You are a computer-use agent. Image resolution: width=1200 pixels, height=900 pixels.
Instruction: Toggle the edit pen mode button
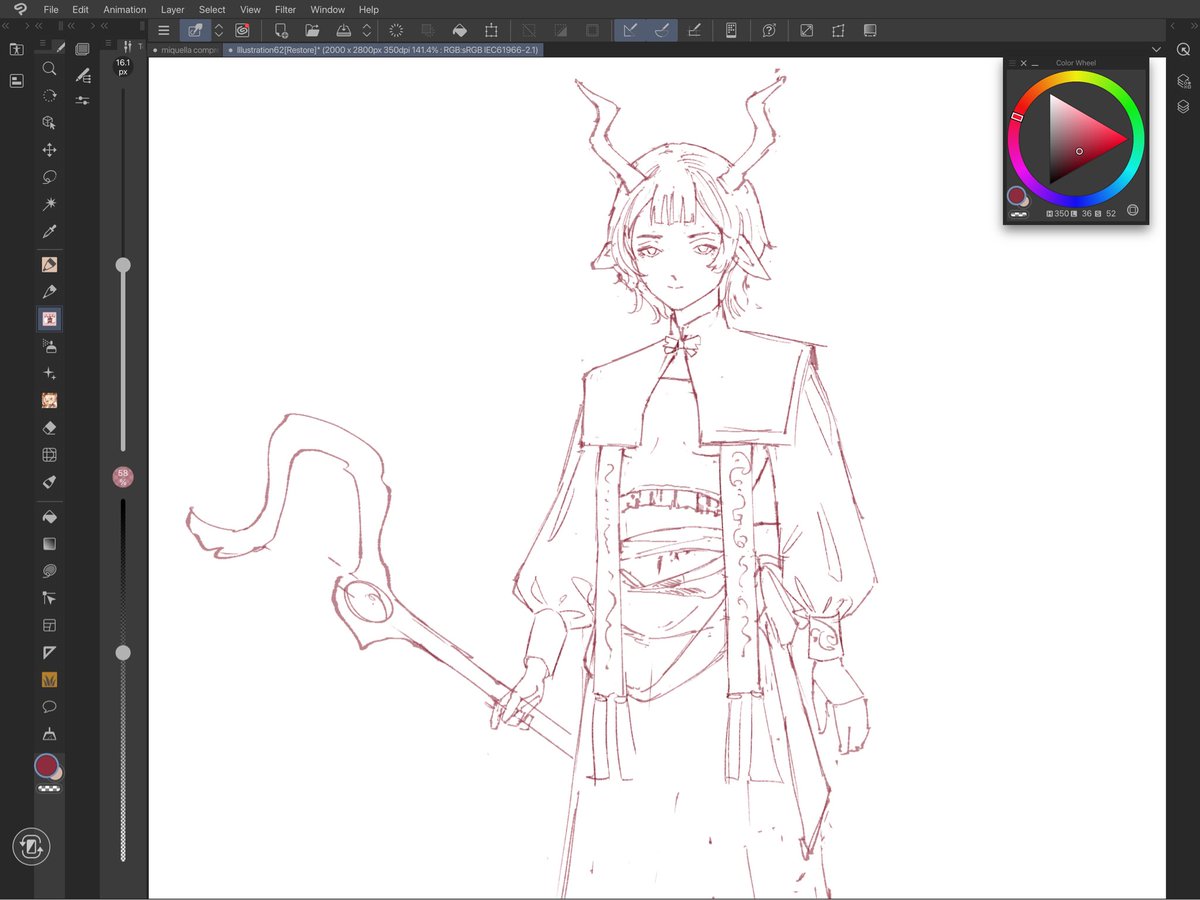coord(195,30)
